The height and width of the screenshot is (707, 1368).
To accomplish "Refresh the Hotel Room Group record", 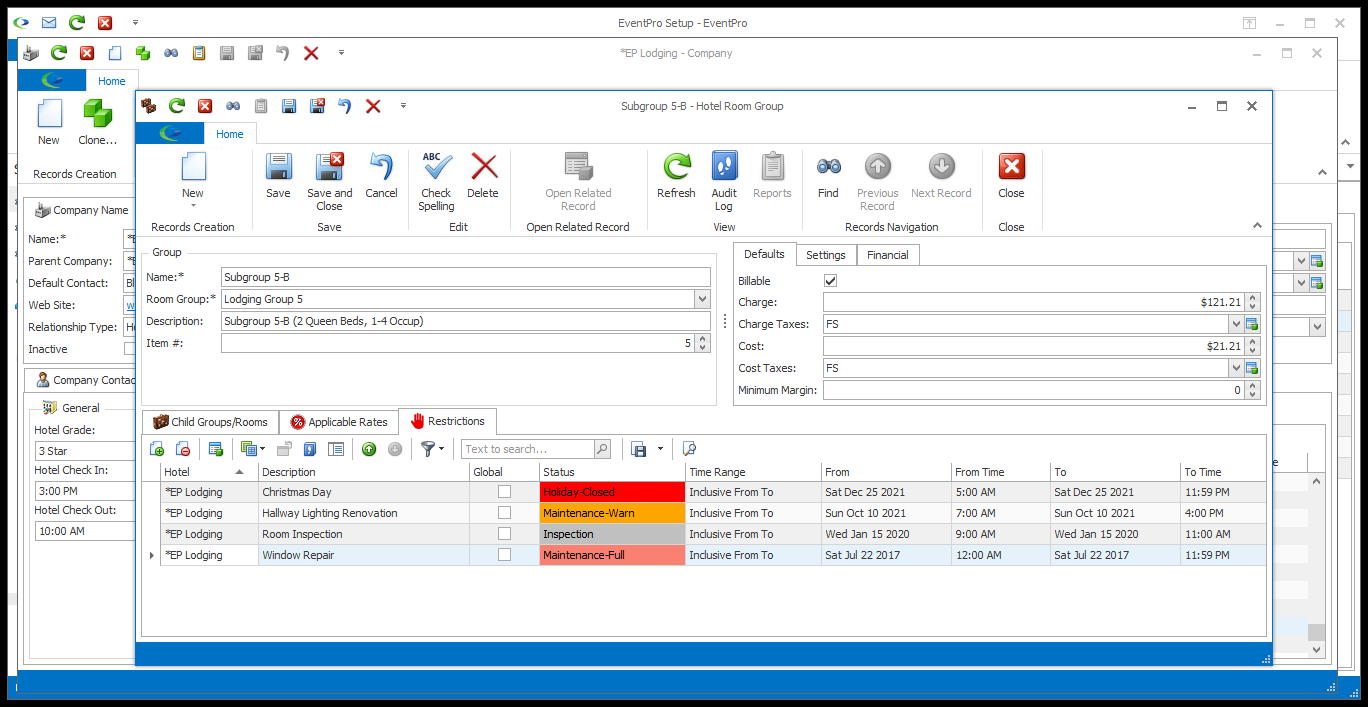I will [x=676, y=176].
